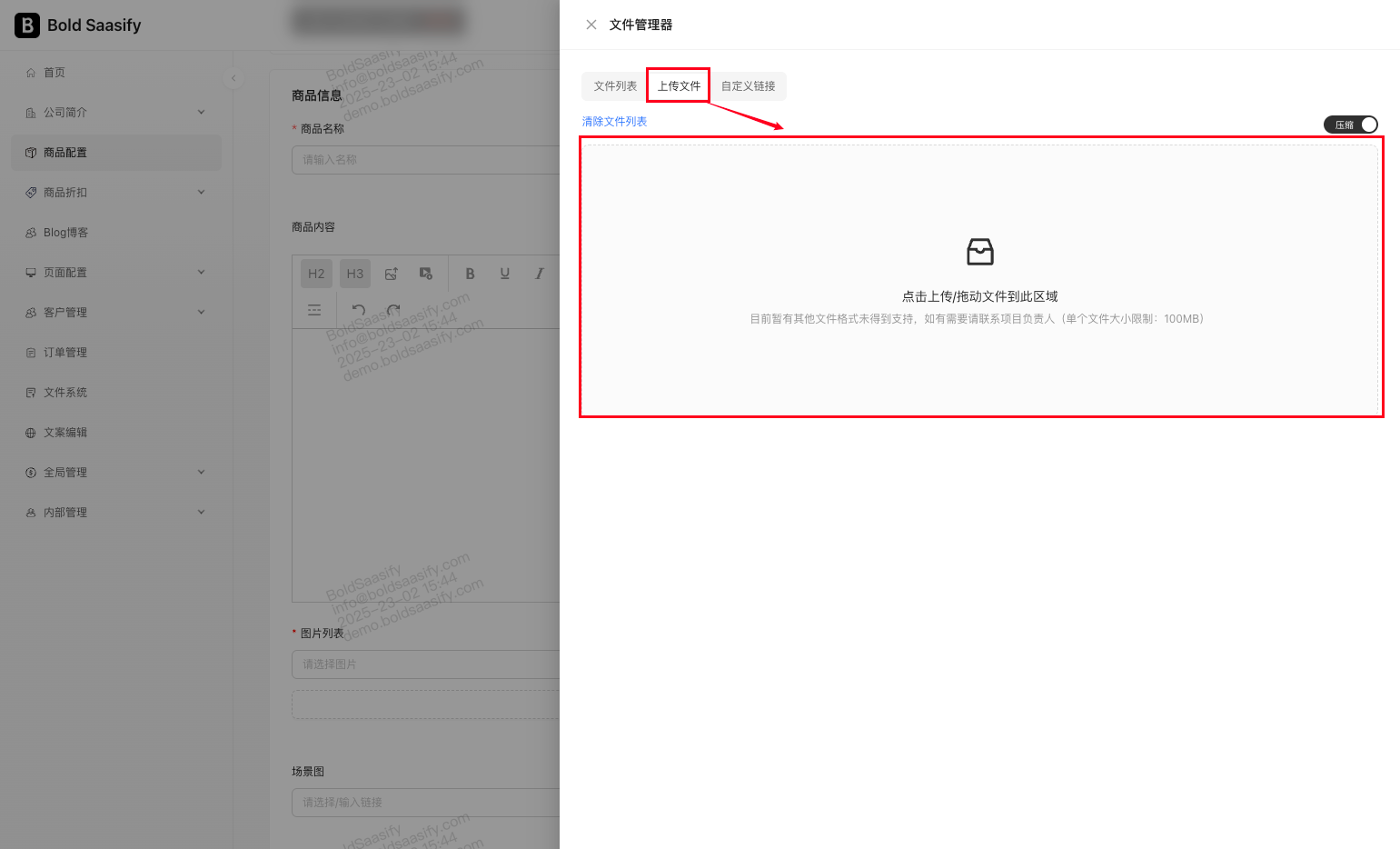The width and height of the screenshot is (1400, 849).
Task: Toggle italic formatting in the editor
Action: coord(540,274)
